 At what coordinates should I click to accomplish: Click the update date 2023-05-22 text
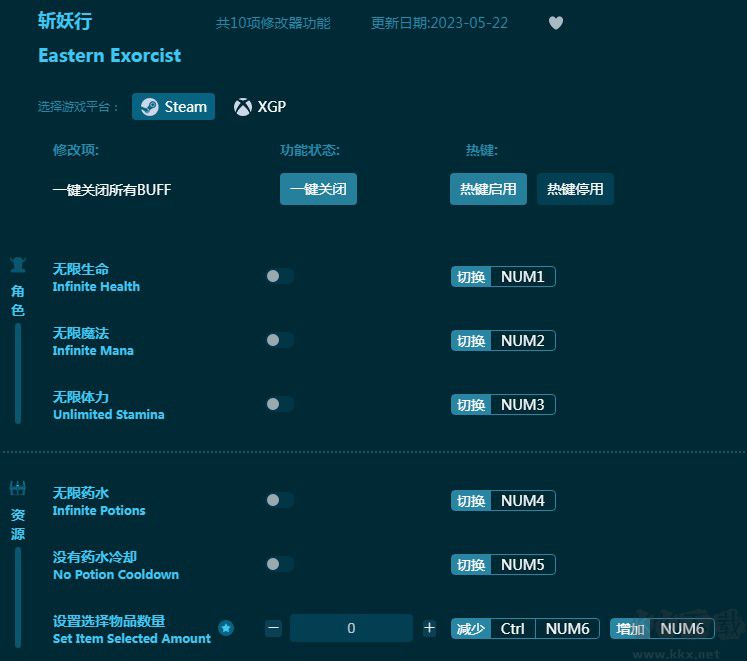click(x=439, y=23)
